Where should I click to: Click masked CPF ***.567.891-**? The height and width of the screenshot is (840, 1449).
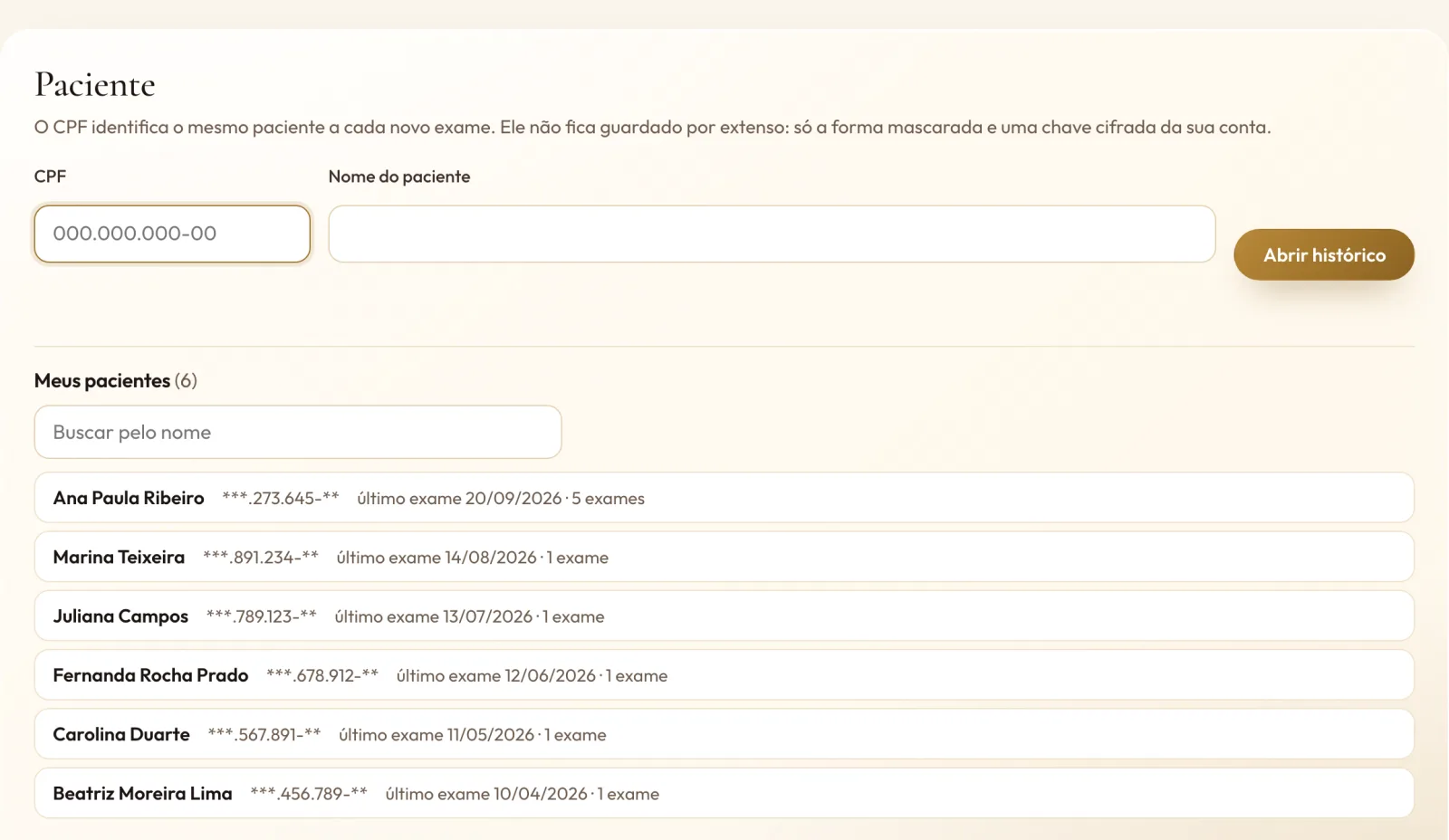(x=264, y=734)
